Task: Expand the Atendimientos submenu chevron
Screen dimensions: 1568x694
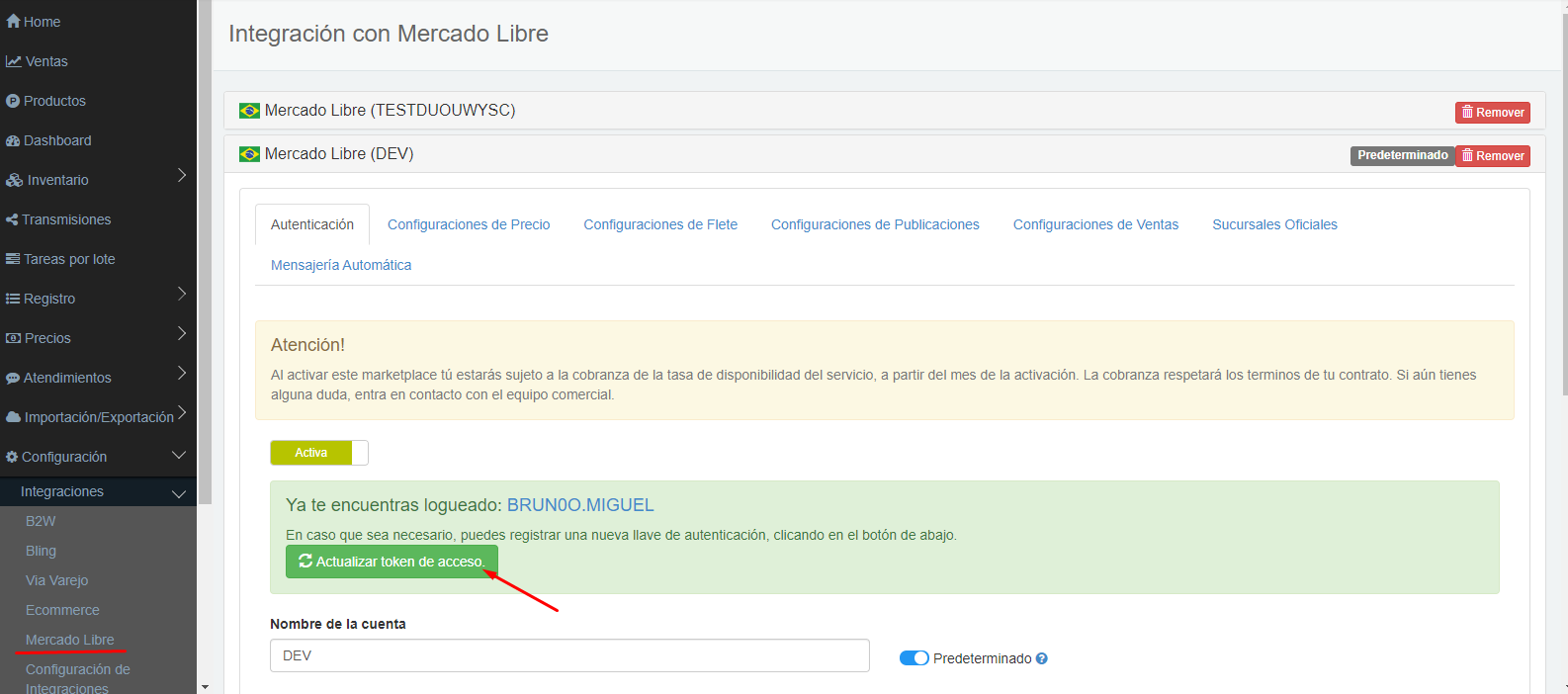Action: click(x=182, y=374)
